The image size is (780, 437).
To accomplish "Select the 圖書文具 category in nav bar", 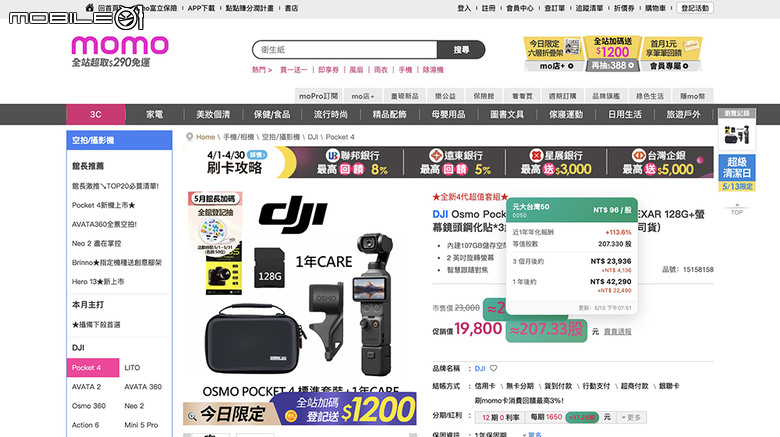I will tap(507, 114).
